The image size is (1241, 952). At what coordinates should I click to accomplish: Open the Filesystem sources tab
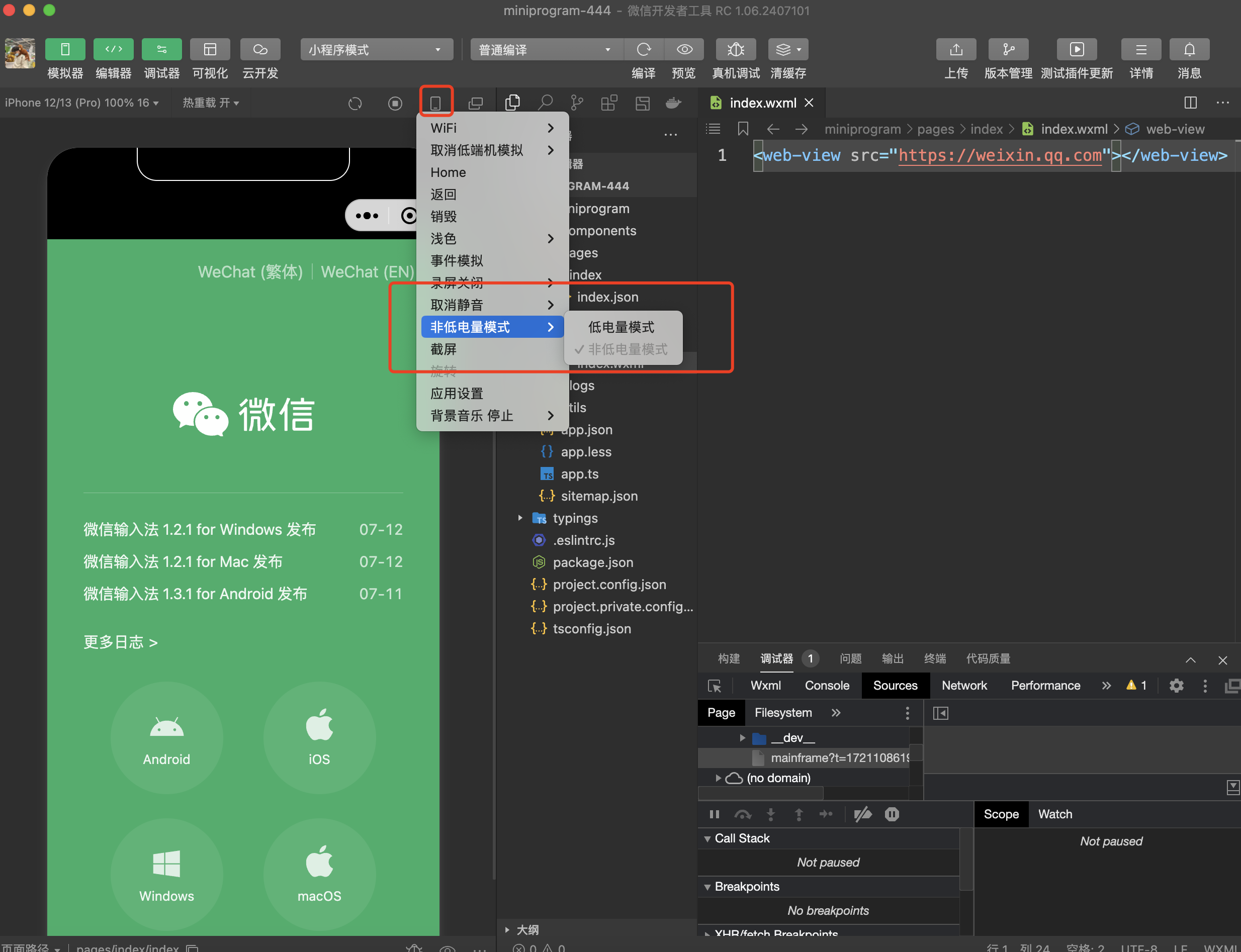pos(783,713)
